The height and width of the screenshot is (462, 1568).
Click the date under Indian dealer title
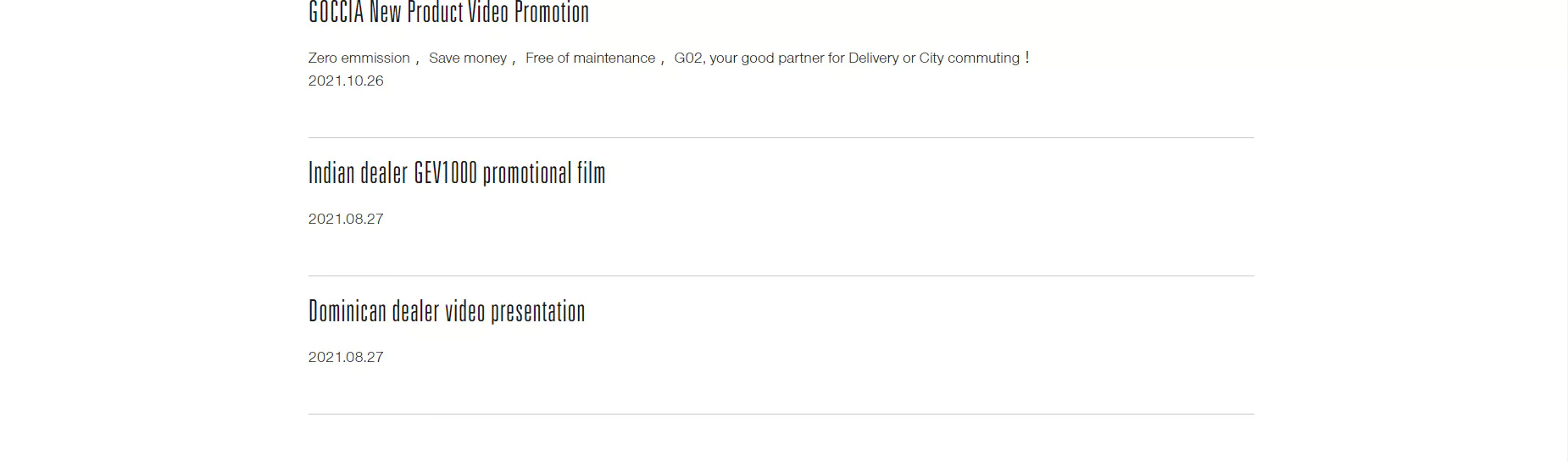346,219
